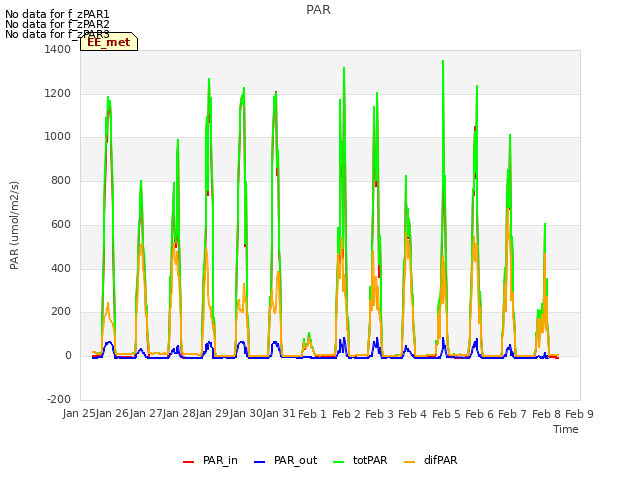Click the 1400 y-axis tick label
Image resolution: width=640 pixels, height=480 pixels.
(x=58, y=49)
